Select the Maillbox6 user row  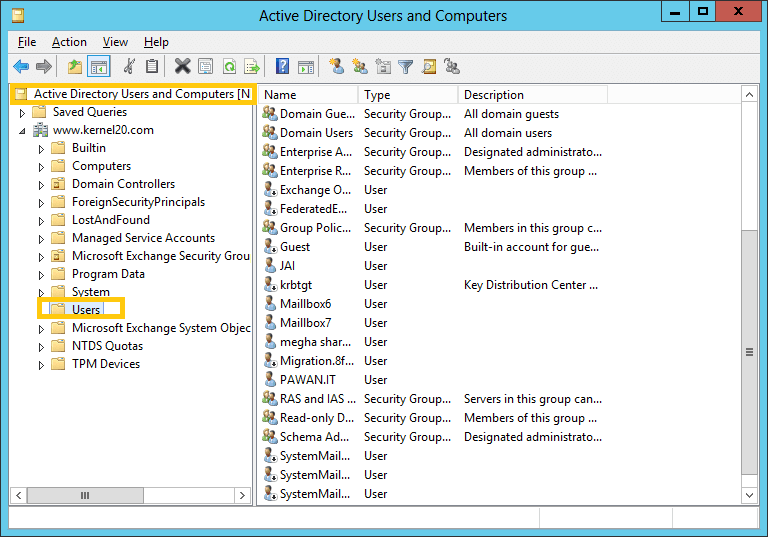coord(305,304)
